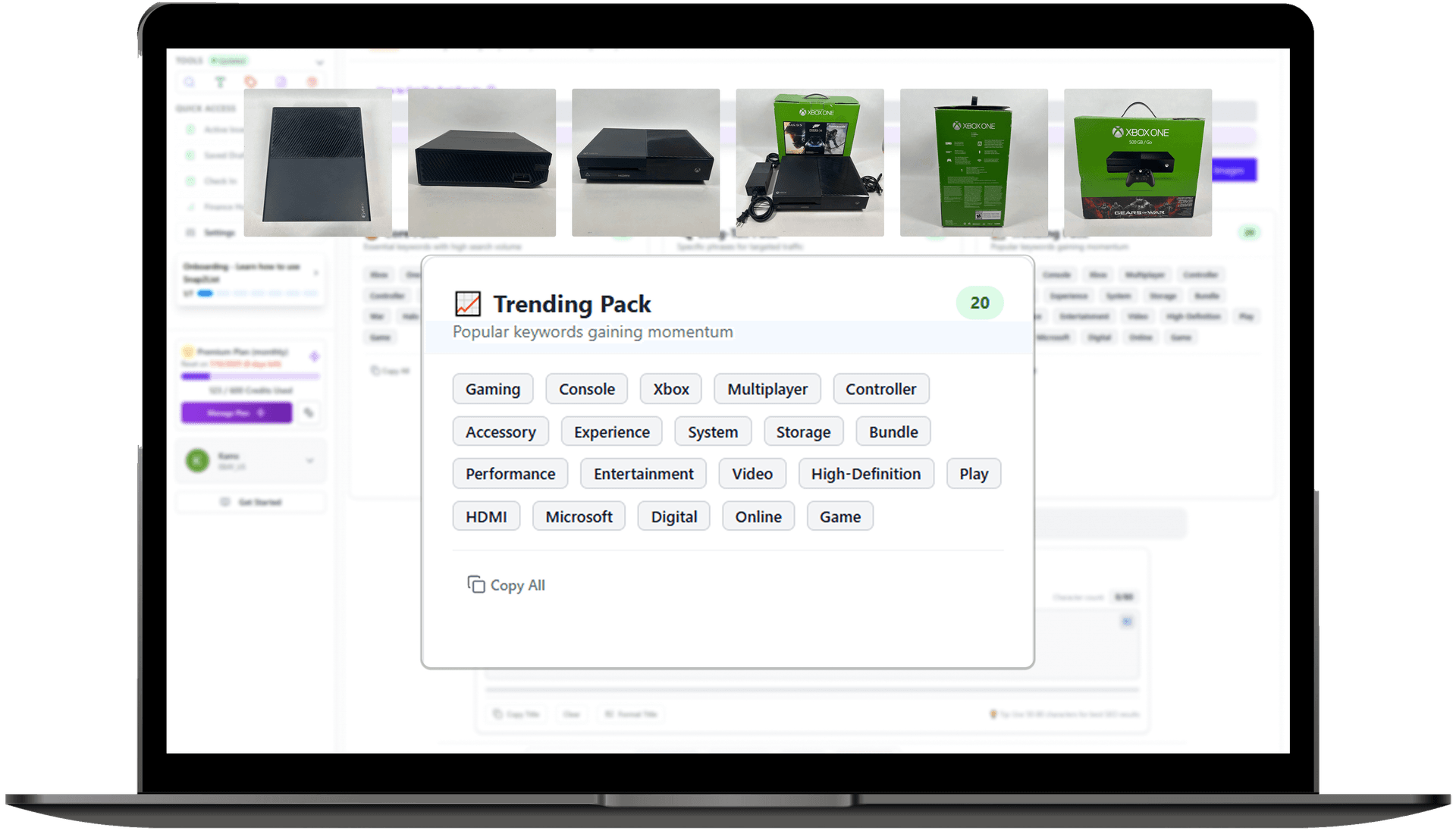Click the green user avatar in sidebar
This screenshot has height=831, width=1456.
pos(198,460)
